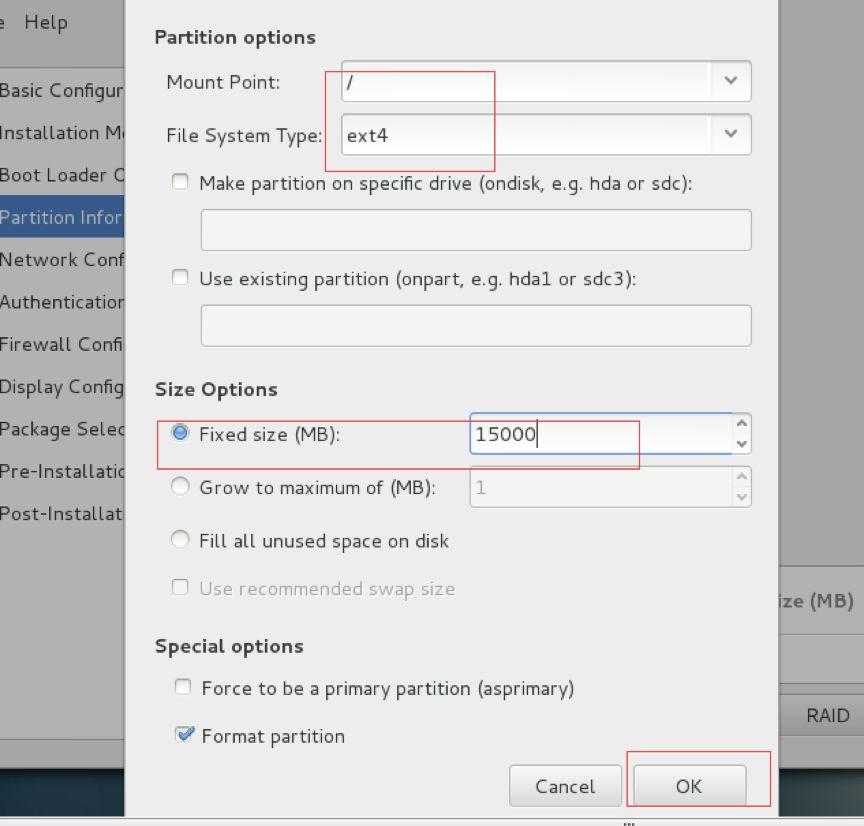Switch to Network Configuration section
Screen dimensions: 864x826
click(61, 260)
